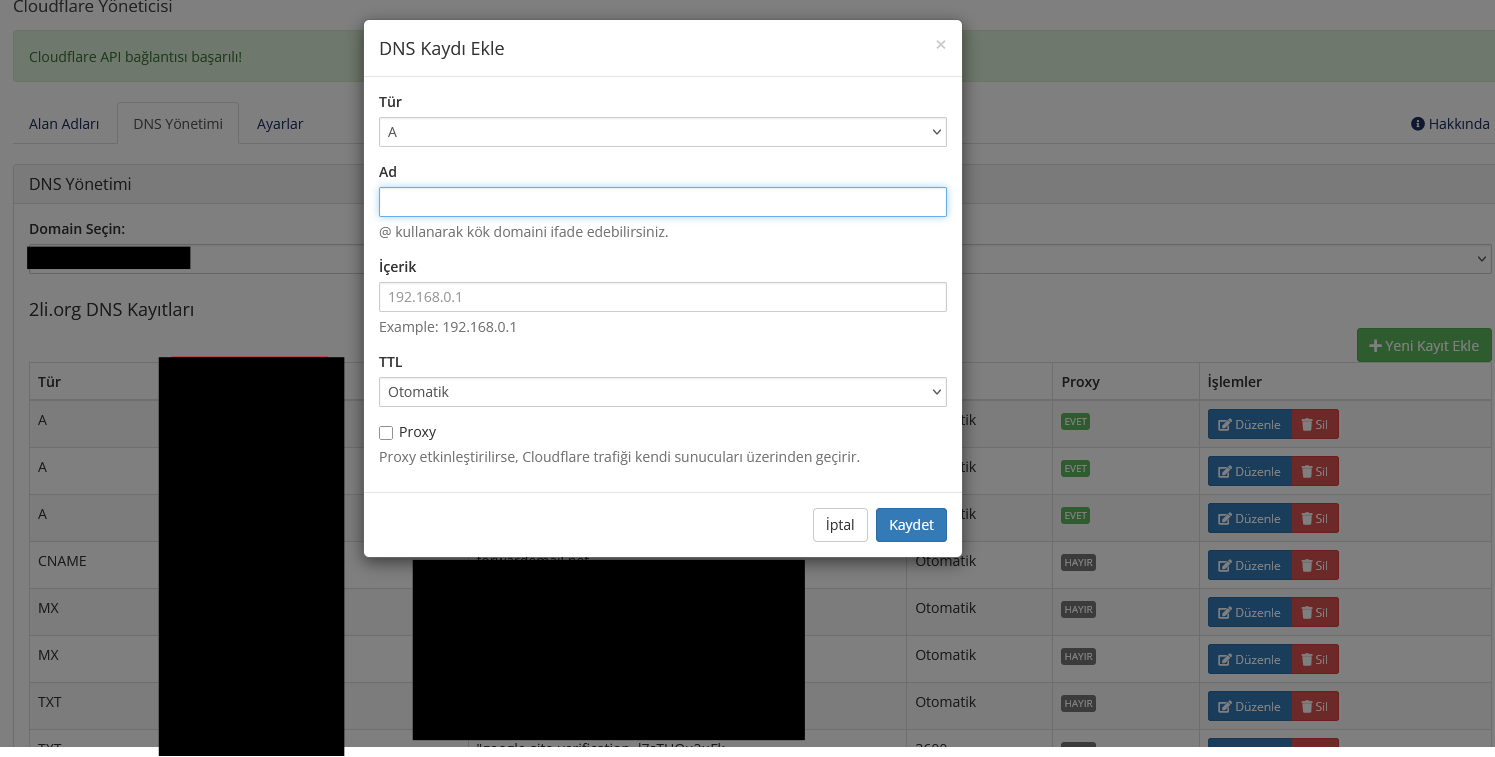
Task: Cancel the dialog with the İptal button
Action: tap(840, 524)
